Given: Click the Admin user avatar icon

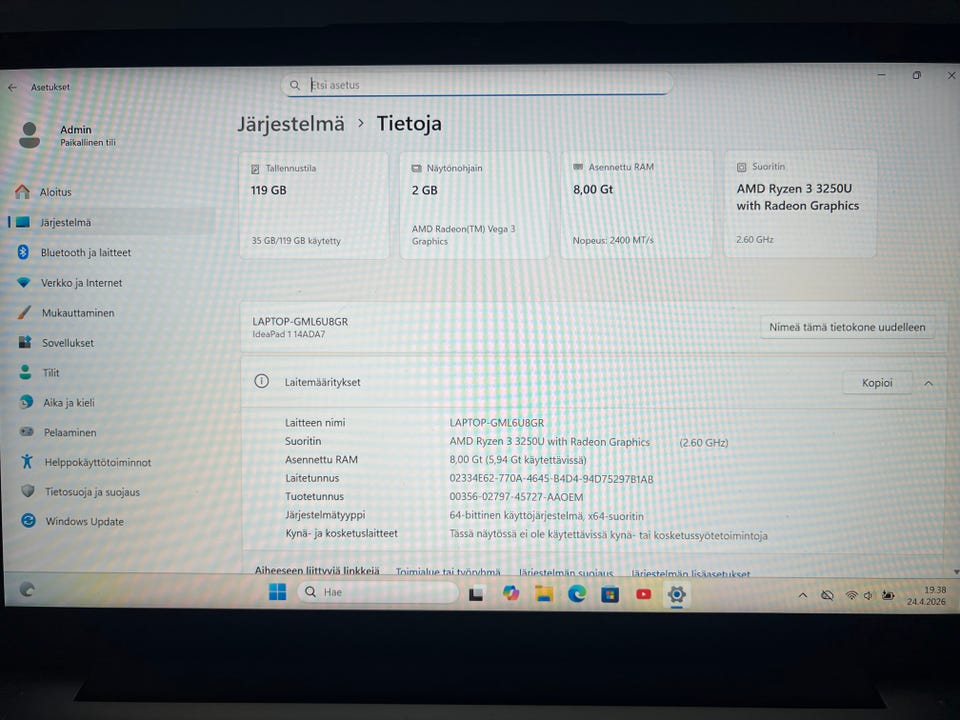Looking at the screenshot, I should pos(29,135).
